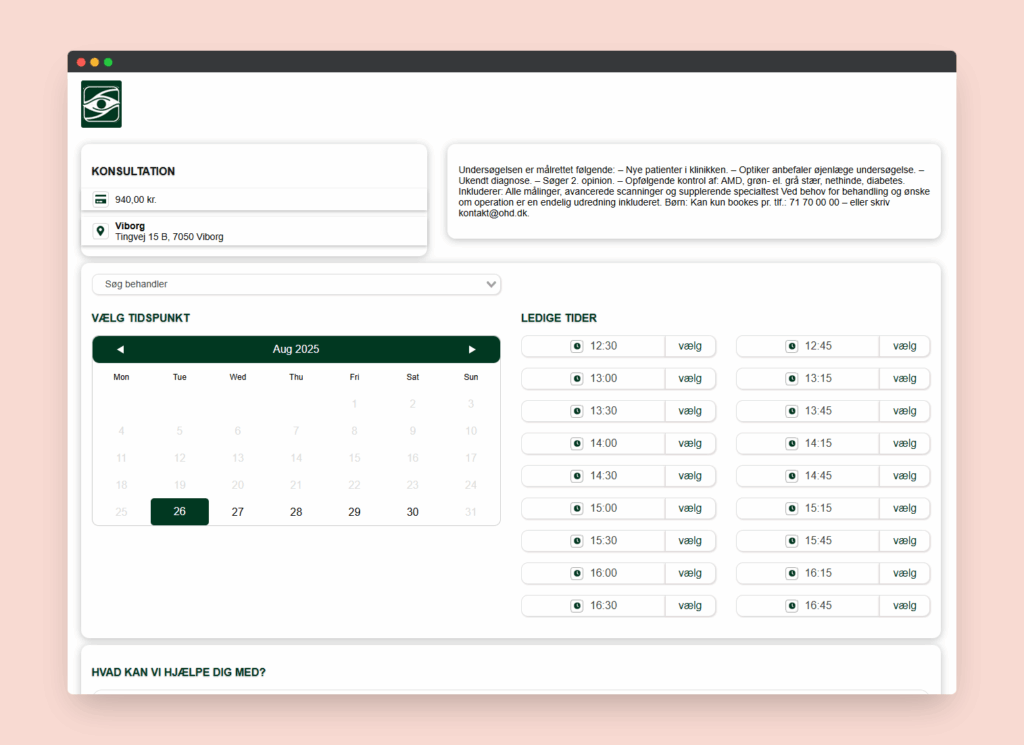Click the green maximize window dot
1024x745 pixels.
click(108, 62)
